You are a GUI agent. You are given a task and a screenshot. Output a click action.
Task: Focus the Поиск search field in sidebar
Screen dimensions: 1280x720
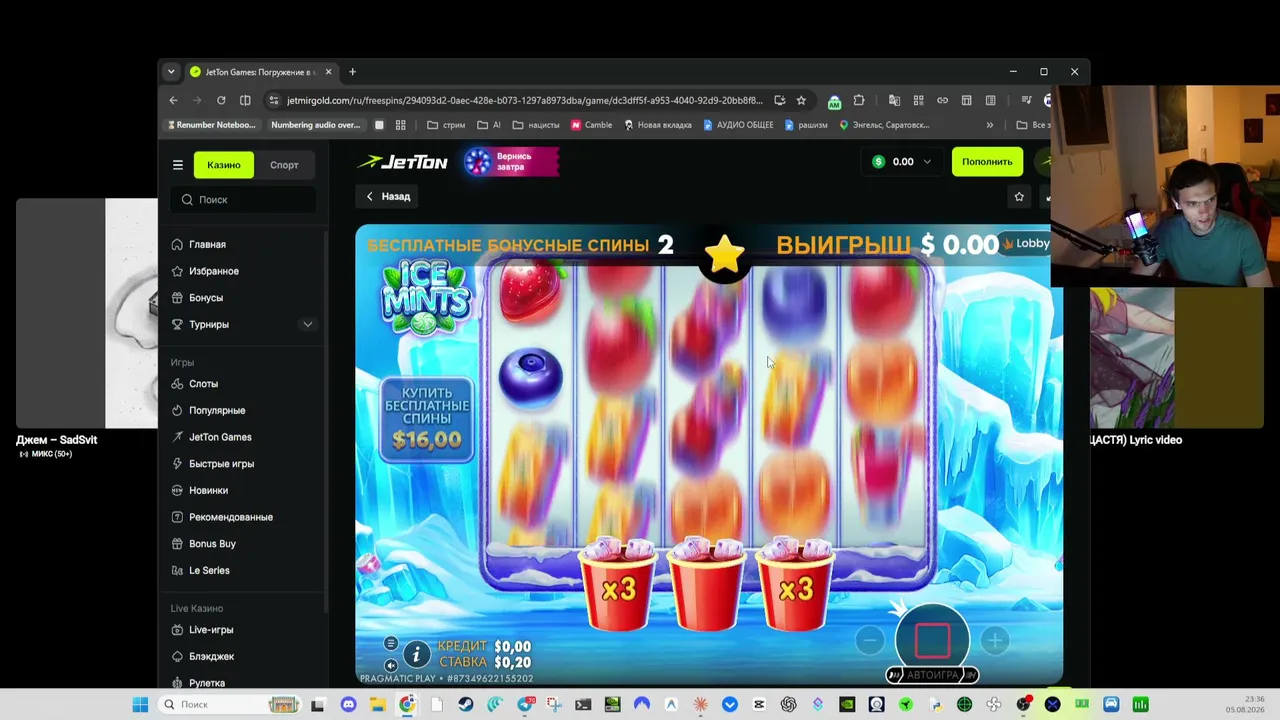(x=243, y=200)
